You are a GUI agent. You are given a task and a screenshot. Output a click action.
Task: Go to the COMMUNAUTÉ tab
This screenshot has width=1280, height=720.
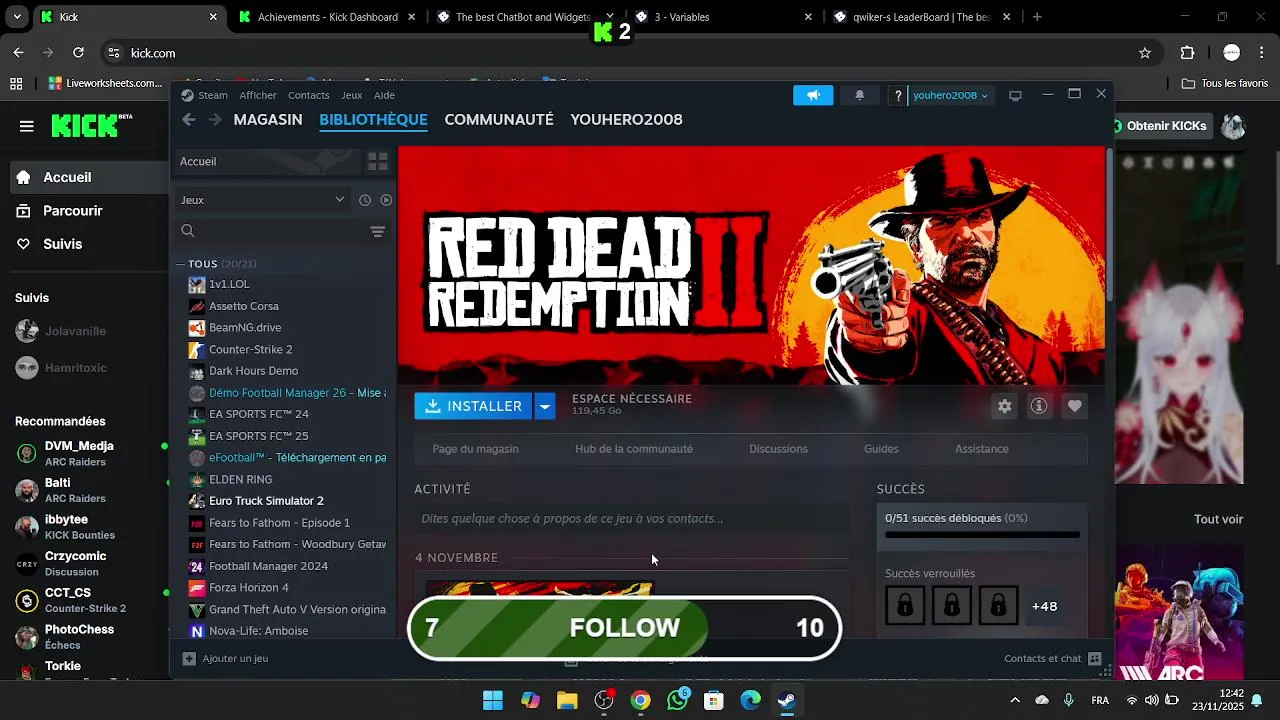coord(499,120)
